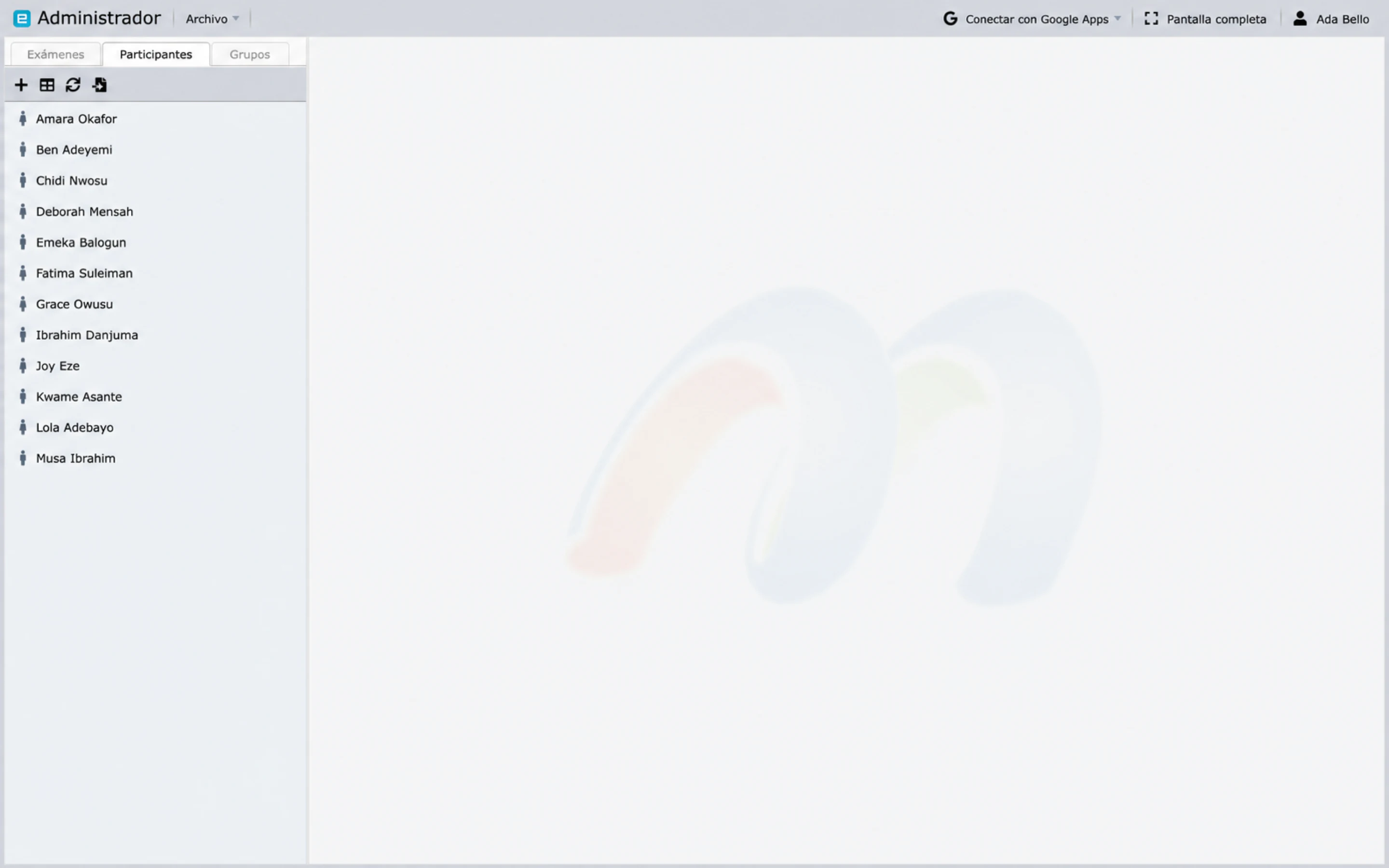Click the Administrador app logo icon
The width and height of the screenshot is (1389, 868).
pyautogui.click(x=22, y=19)
